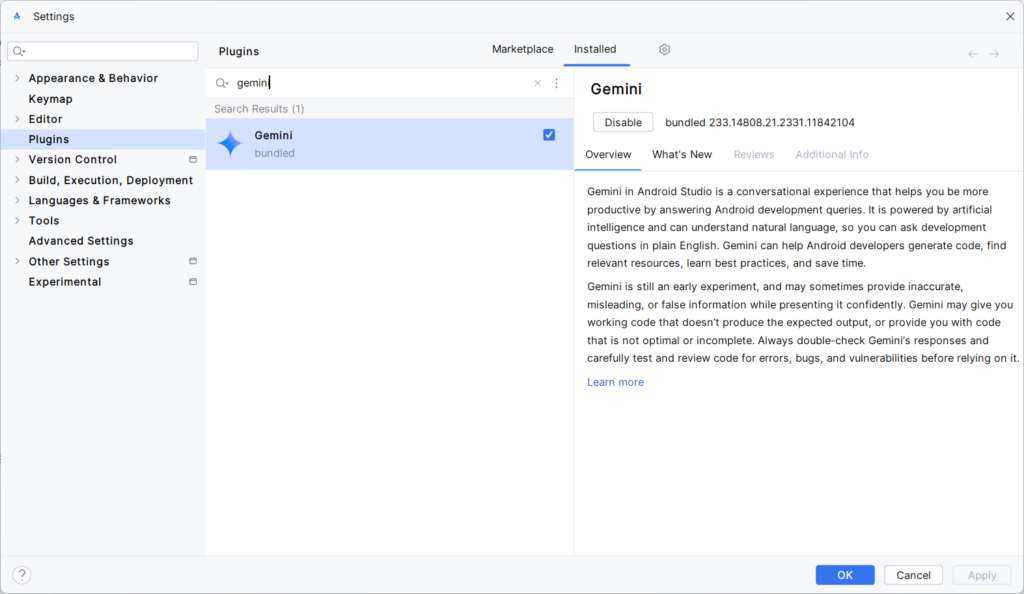Click plugin search magnifier icon

coord(222,83)
